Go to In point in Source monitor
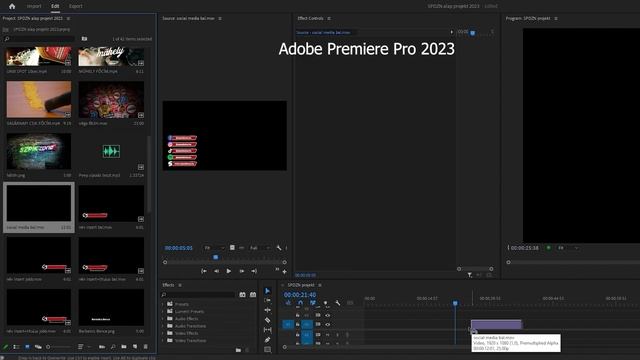 204,271
